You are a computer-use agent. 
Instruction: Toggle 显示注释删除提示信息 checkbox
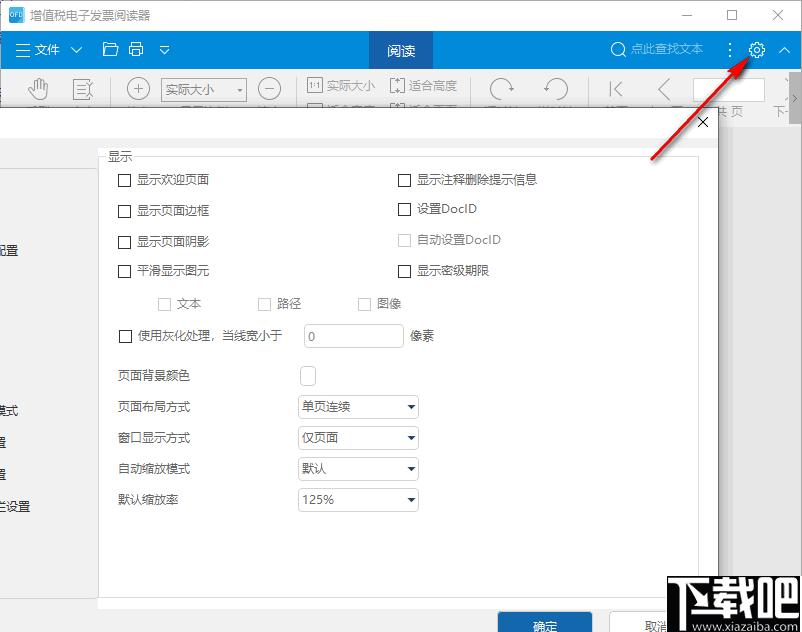[404, 180]
